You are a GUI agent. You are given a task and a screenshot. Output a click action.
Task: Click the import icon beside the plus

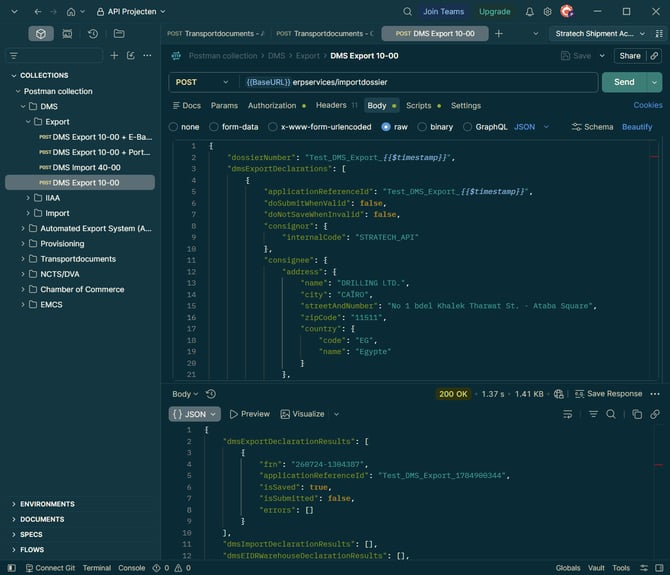pyautogui.click(x=131, y=56)
